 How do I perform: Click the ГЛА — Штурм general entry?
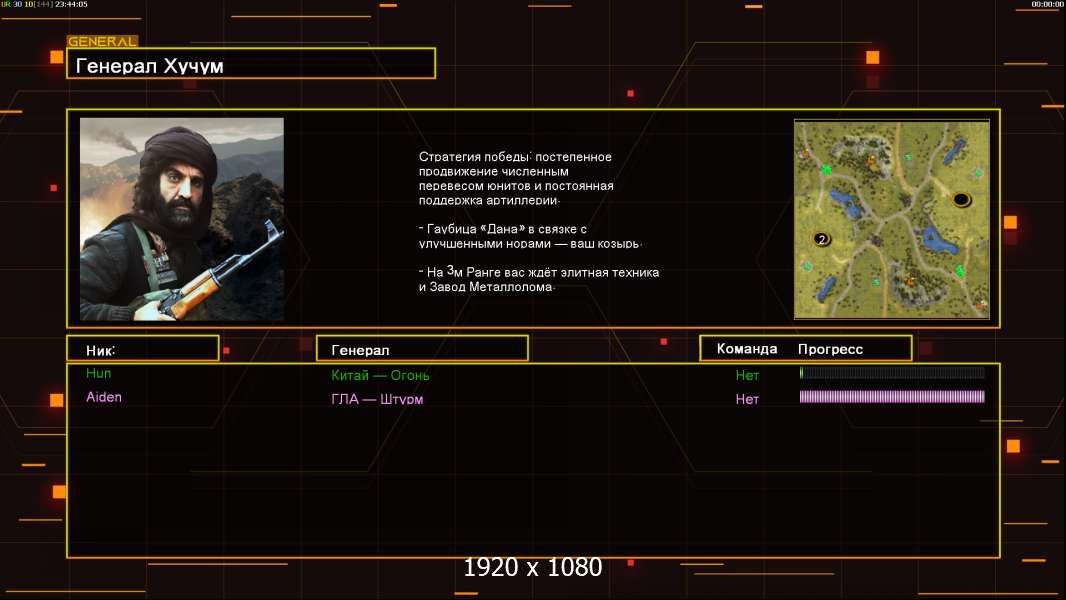tap(377, 399)
